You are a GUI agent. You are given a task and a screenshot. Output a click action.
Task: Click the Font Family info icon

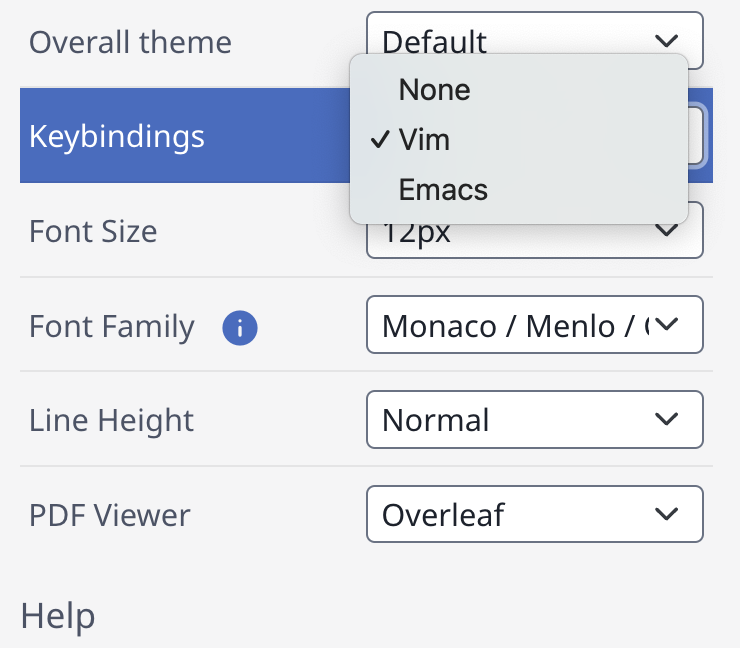(x=240, y=327)
